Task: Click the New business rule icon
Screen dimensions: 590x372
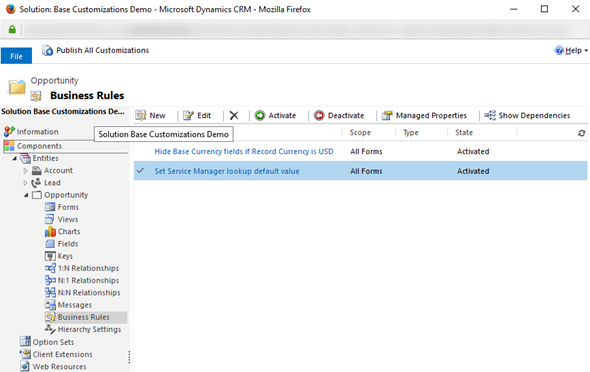Action: pyautogui.click(x=141, y=115)
